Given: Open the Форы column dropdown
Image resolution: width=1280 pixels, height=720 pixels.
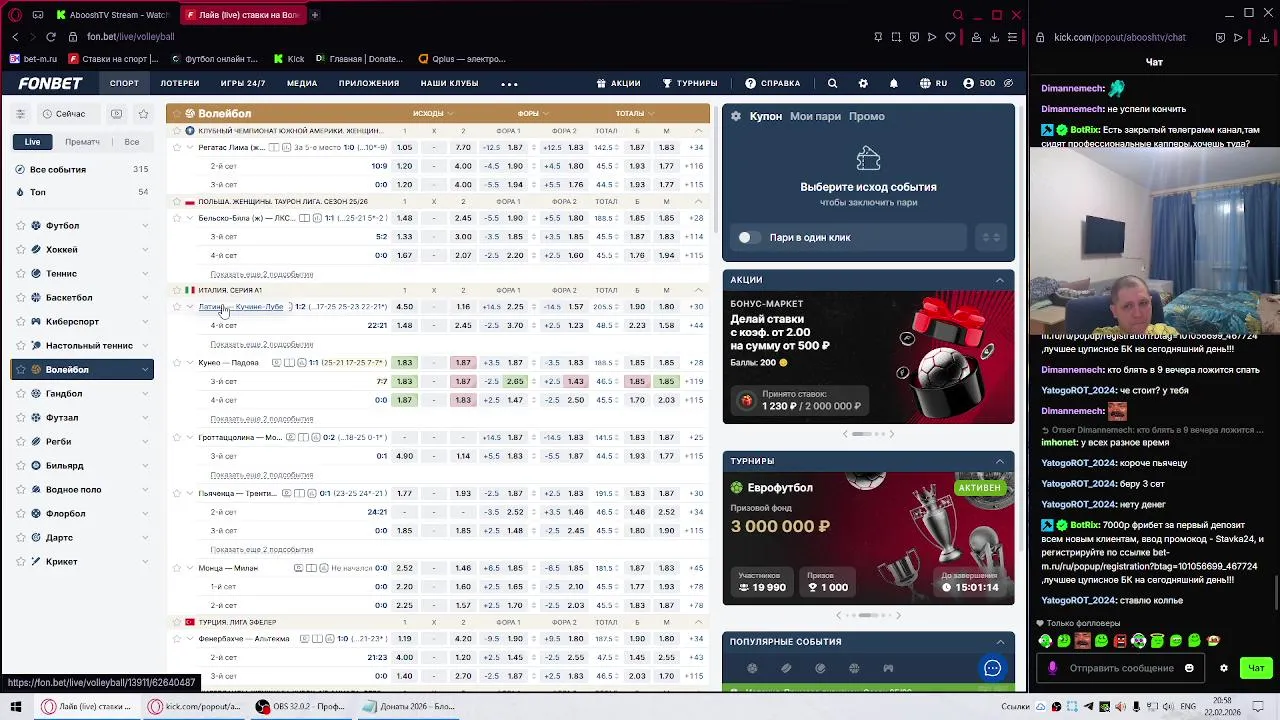Looking at the screenshot, I should pyautogui.click(x=533, y=113).
